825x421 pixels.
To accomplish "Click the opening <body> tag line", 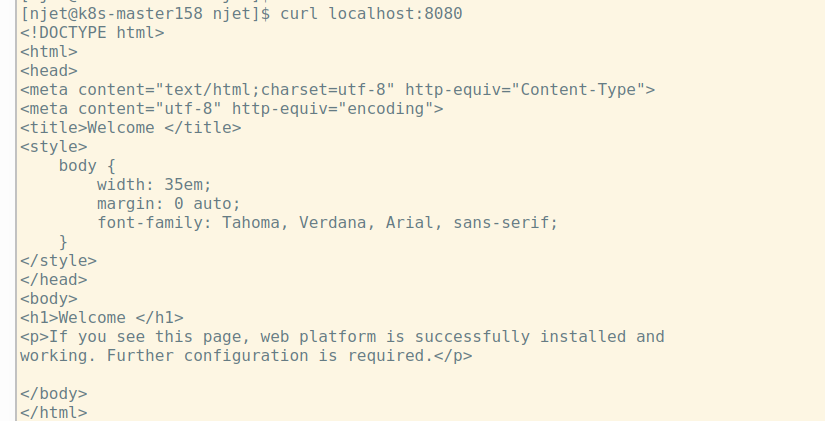I will click(48, 298).
